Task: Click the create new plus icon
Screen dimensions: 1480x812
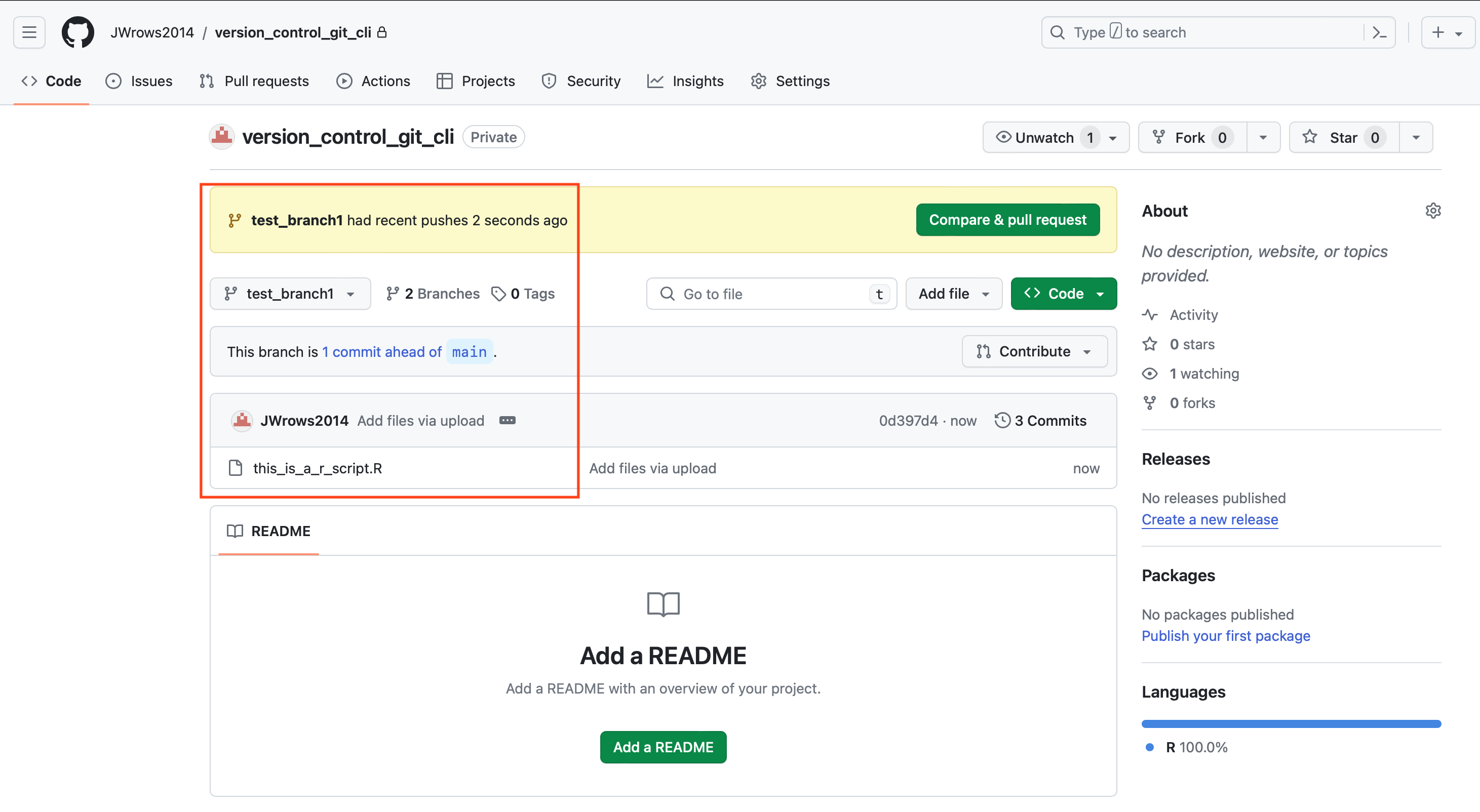Action: 1437,32
